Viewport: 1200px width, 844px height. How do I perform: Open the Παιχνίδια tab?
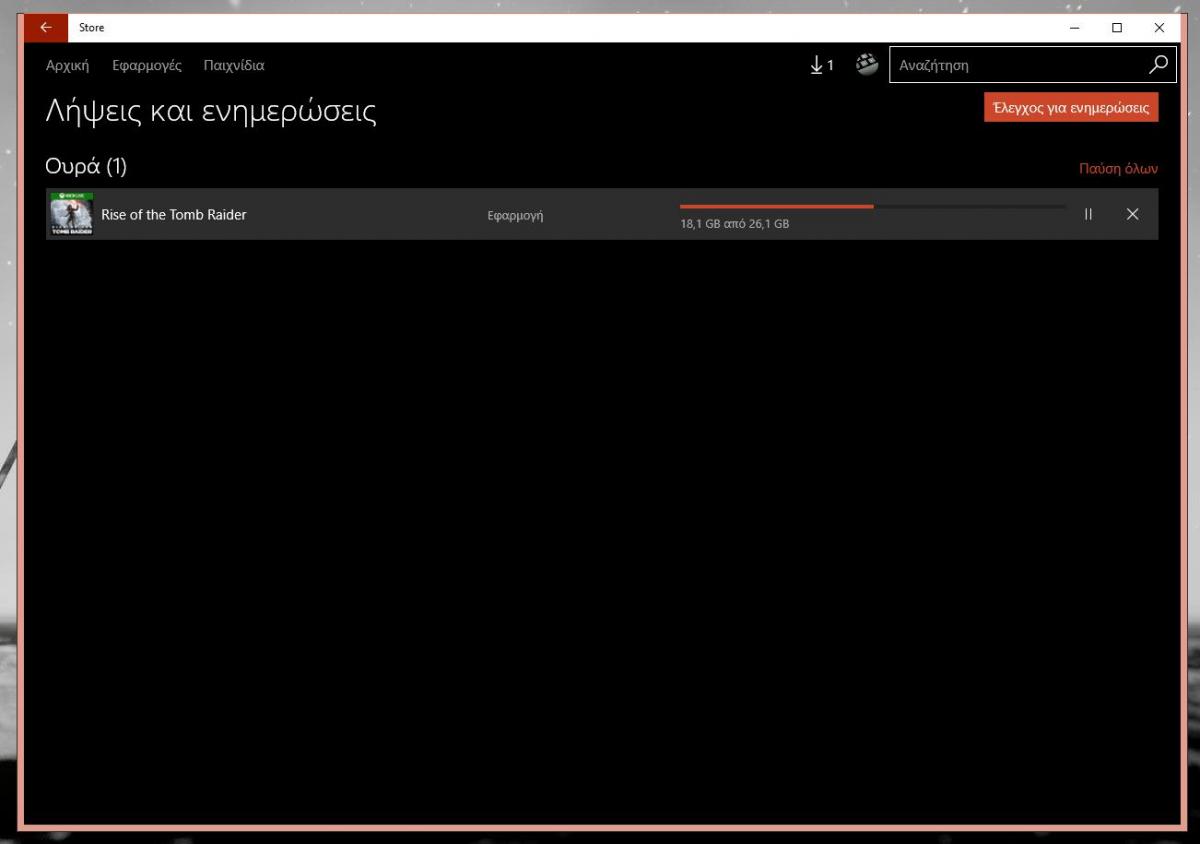point(234,66)
